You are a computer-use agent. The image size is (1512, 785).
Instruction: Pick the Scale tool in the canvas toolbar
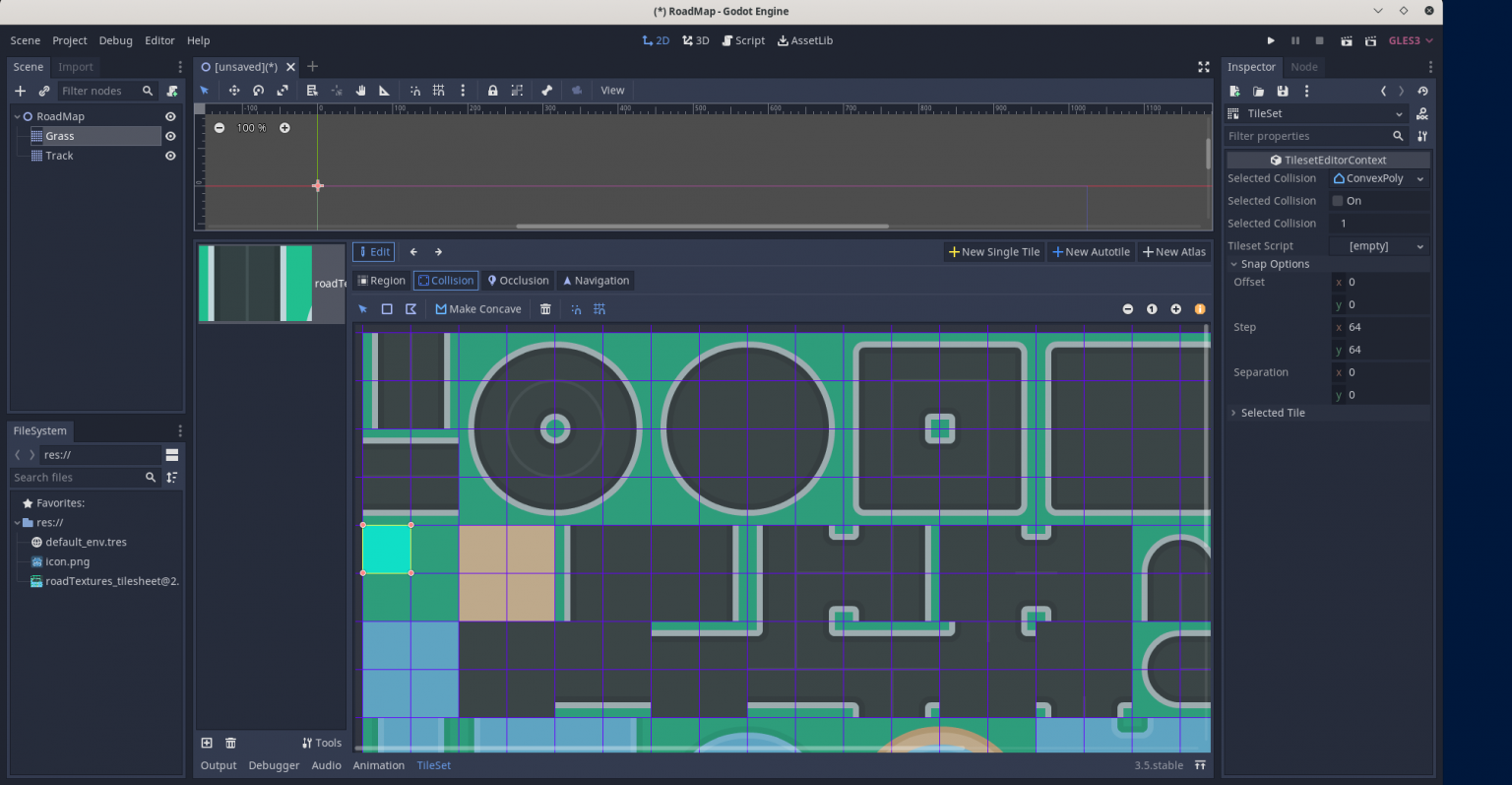tap(282, 90)
